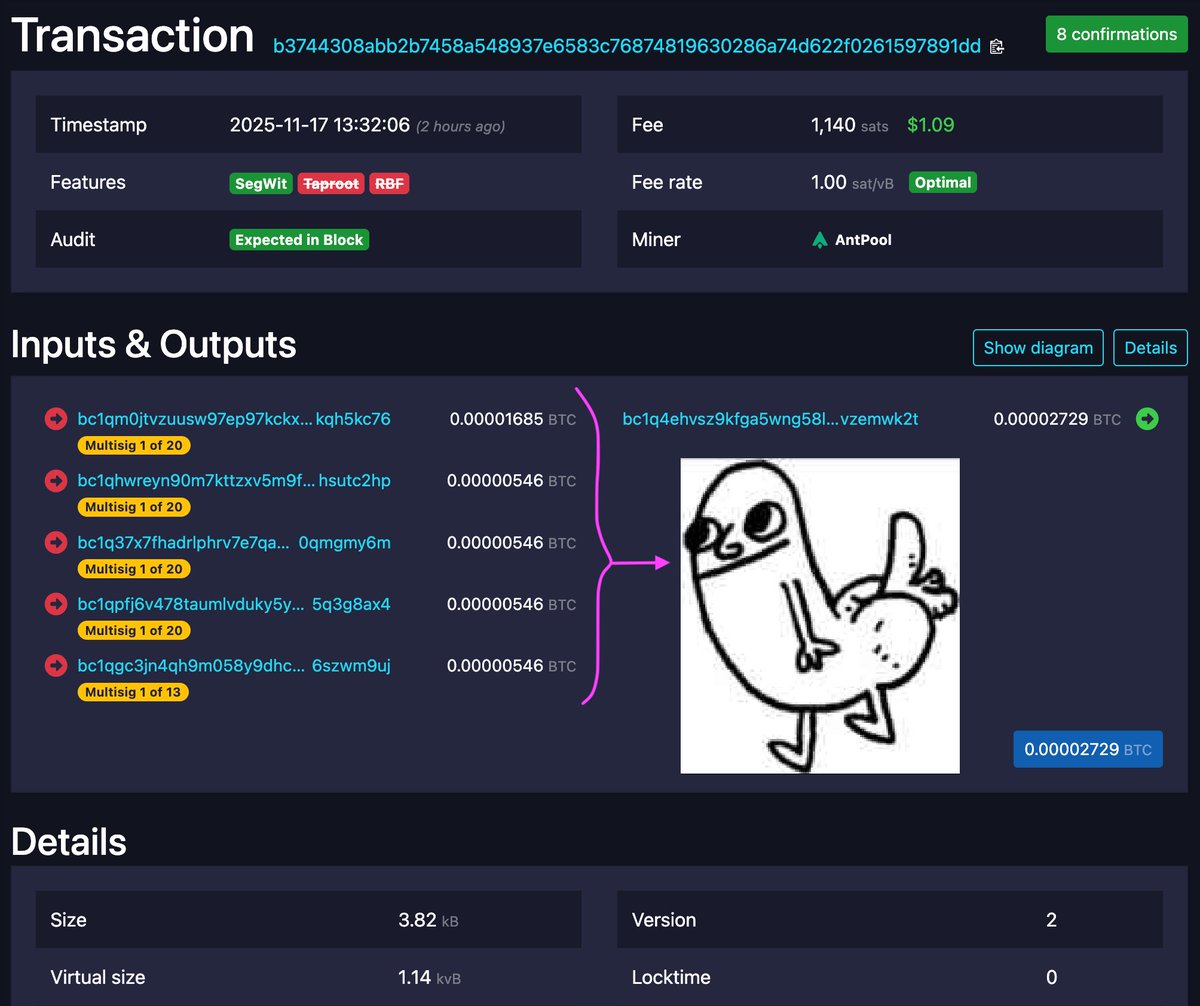Open transaction hash b3744308abb2b... link
This screenshot has width=1200, height=1006.
[627, 46]
